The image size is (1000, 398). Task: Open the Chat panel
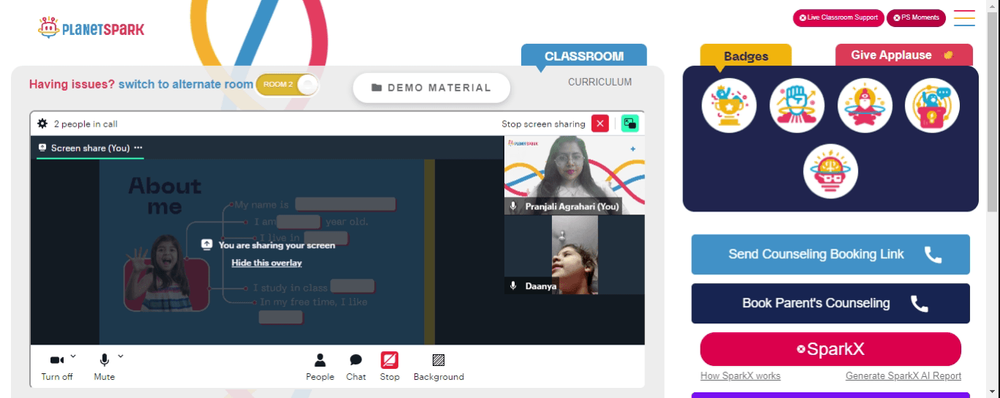click(x=356, y=367)
